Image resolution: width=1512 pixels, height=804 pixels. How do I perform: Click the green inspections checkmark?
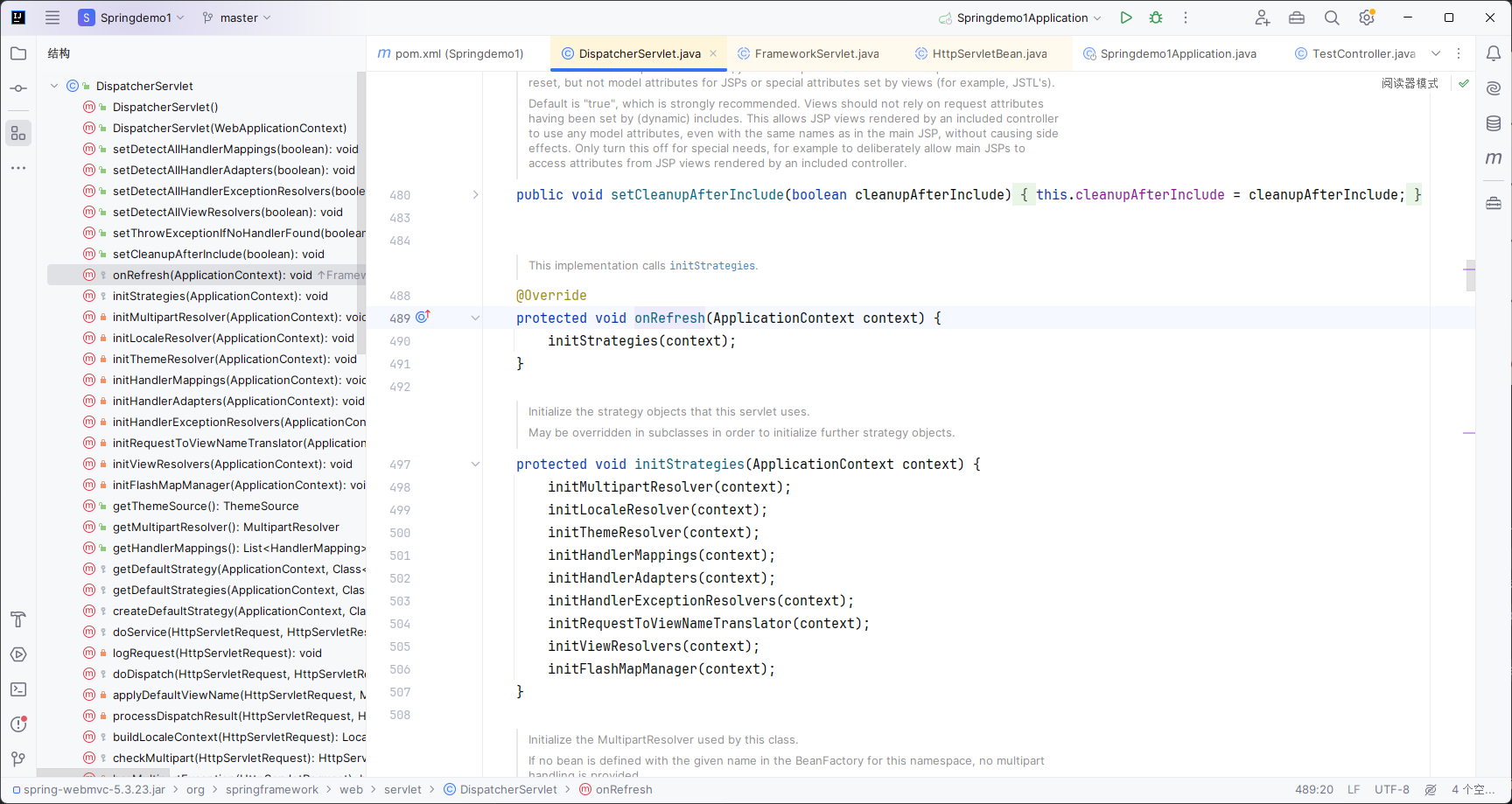[x=1464, y=83]
